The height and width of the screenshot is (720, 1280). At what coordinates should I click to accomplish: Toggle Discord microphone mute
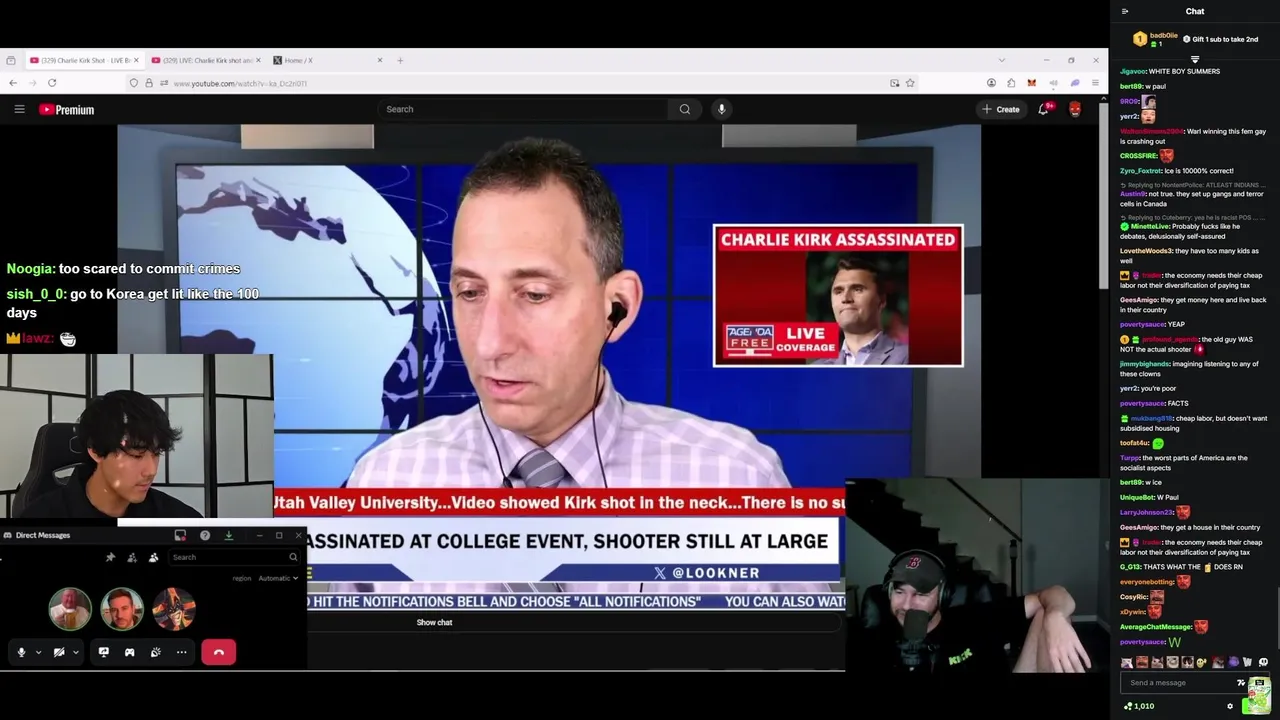(21, 652)
